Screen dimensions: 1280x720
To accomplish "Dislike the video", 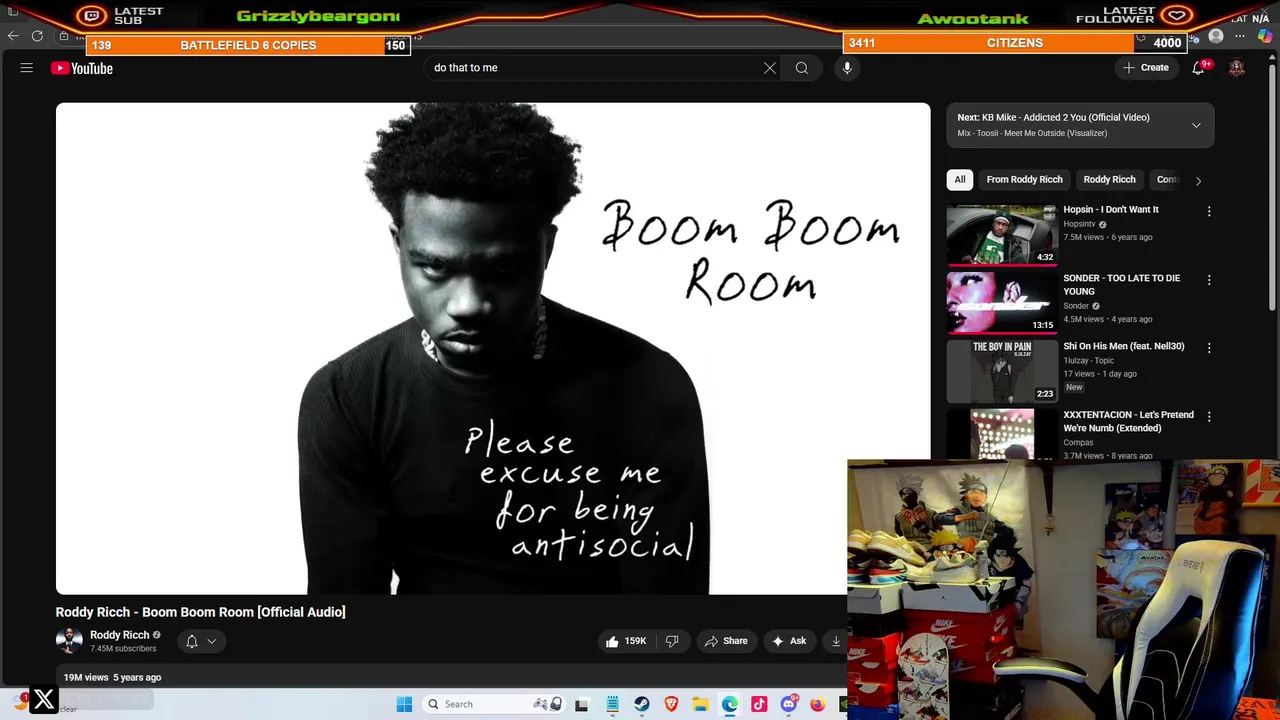I will click(672, 641).
